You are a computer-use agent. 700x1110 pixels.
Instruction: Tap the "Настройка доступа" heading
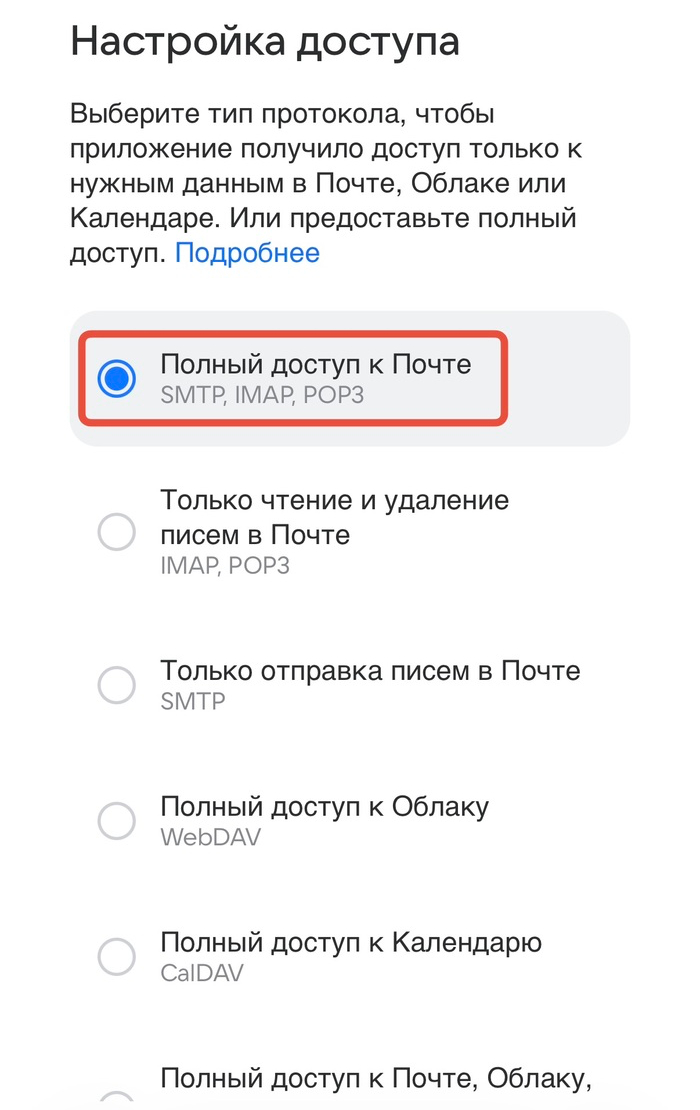tap(265, 43)
